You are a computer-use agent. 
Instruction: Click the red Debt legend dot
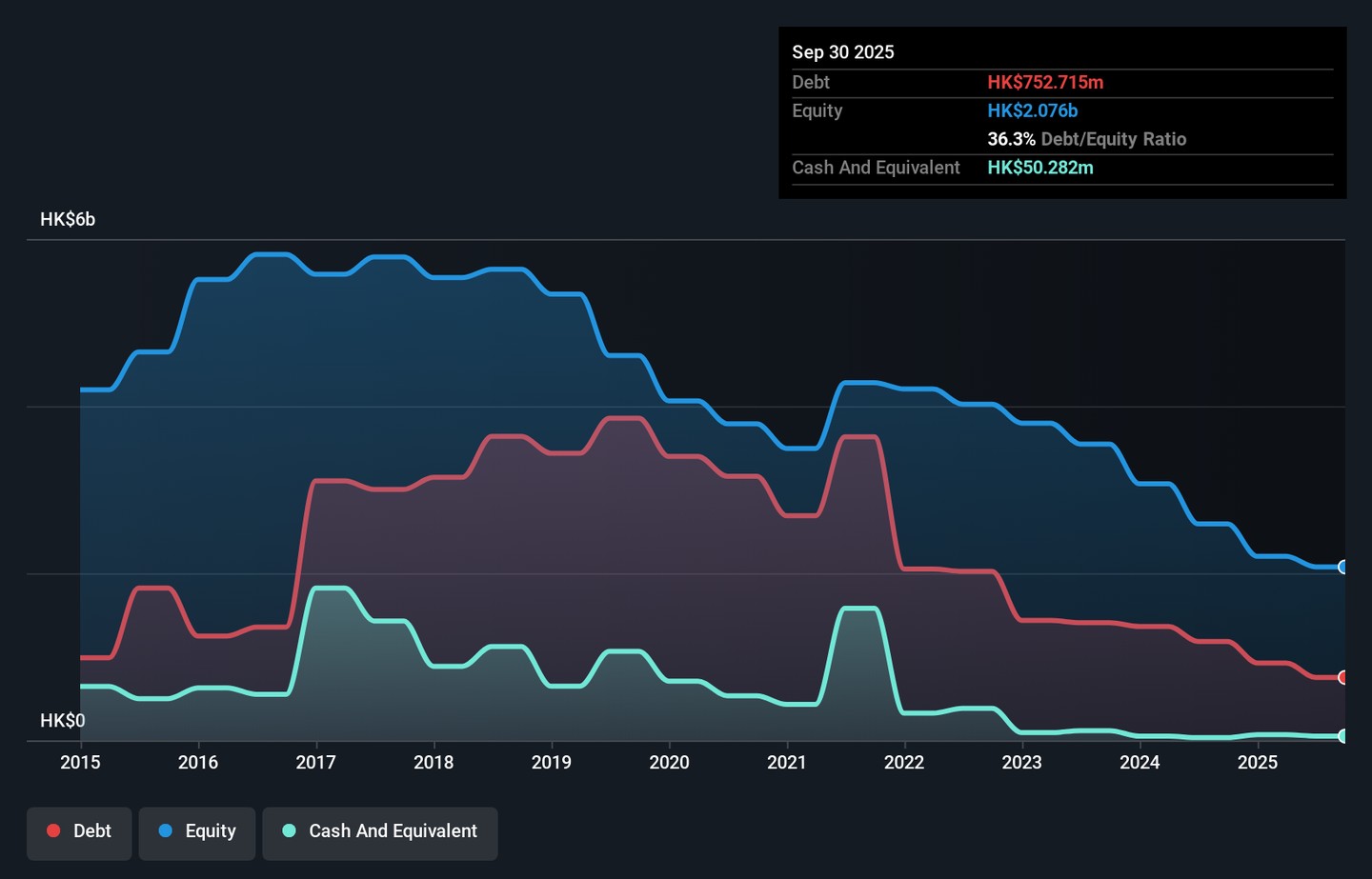(x=54, y=830)
